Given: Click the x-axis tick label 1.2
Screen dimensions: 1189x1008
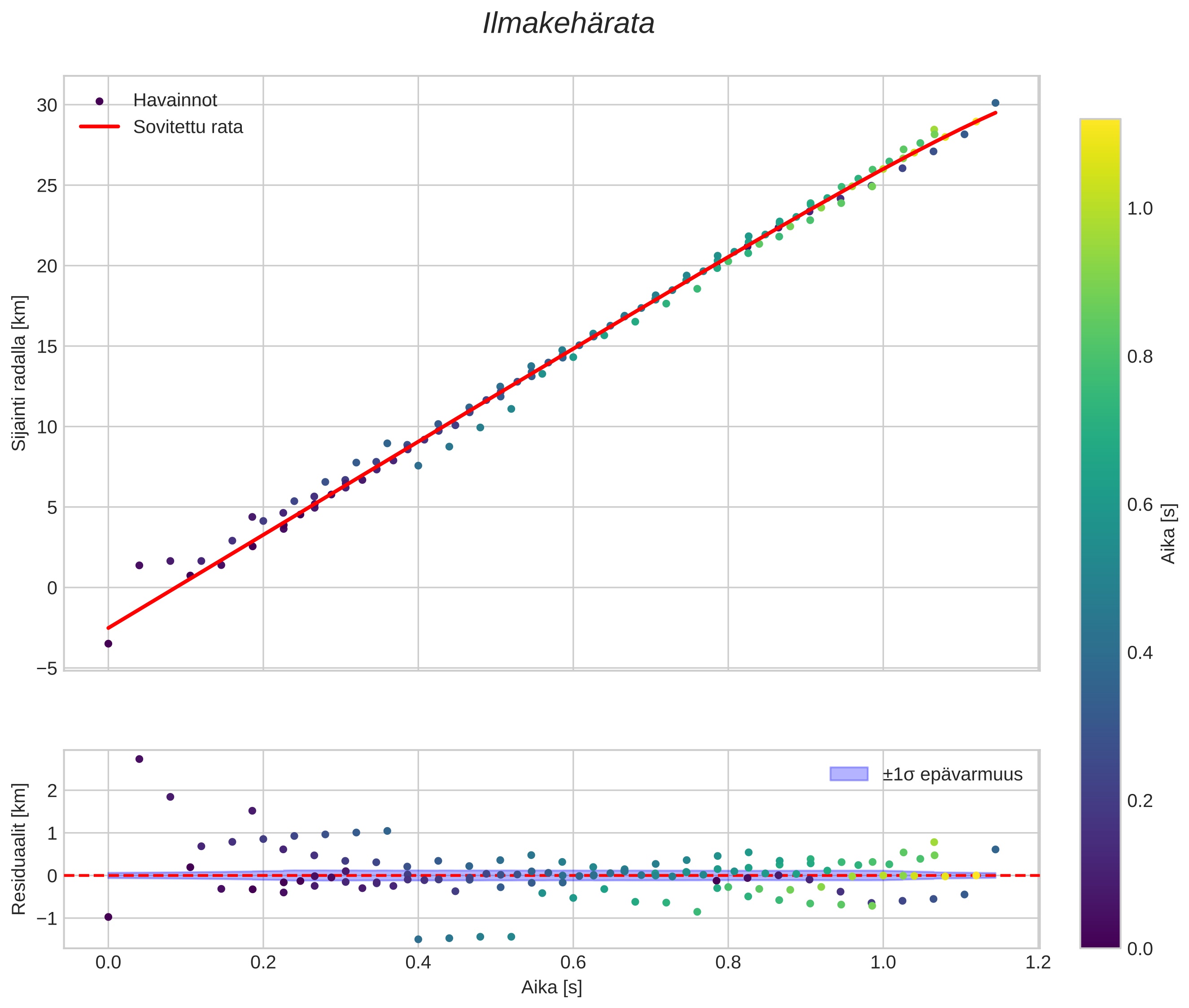Looking at the screenshot, I should (1038, 962).
